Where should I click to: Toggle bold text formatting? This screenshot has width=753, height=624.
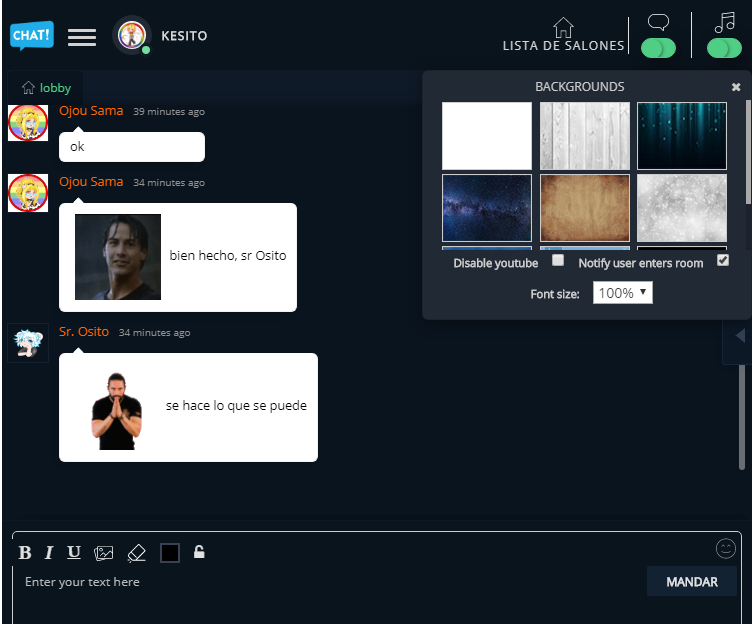coord(25,553)
